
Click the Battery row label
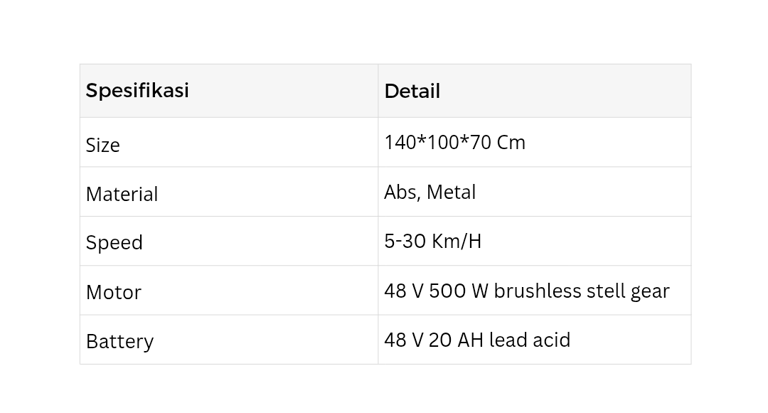click(x=120, y=341)
